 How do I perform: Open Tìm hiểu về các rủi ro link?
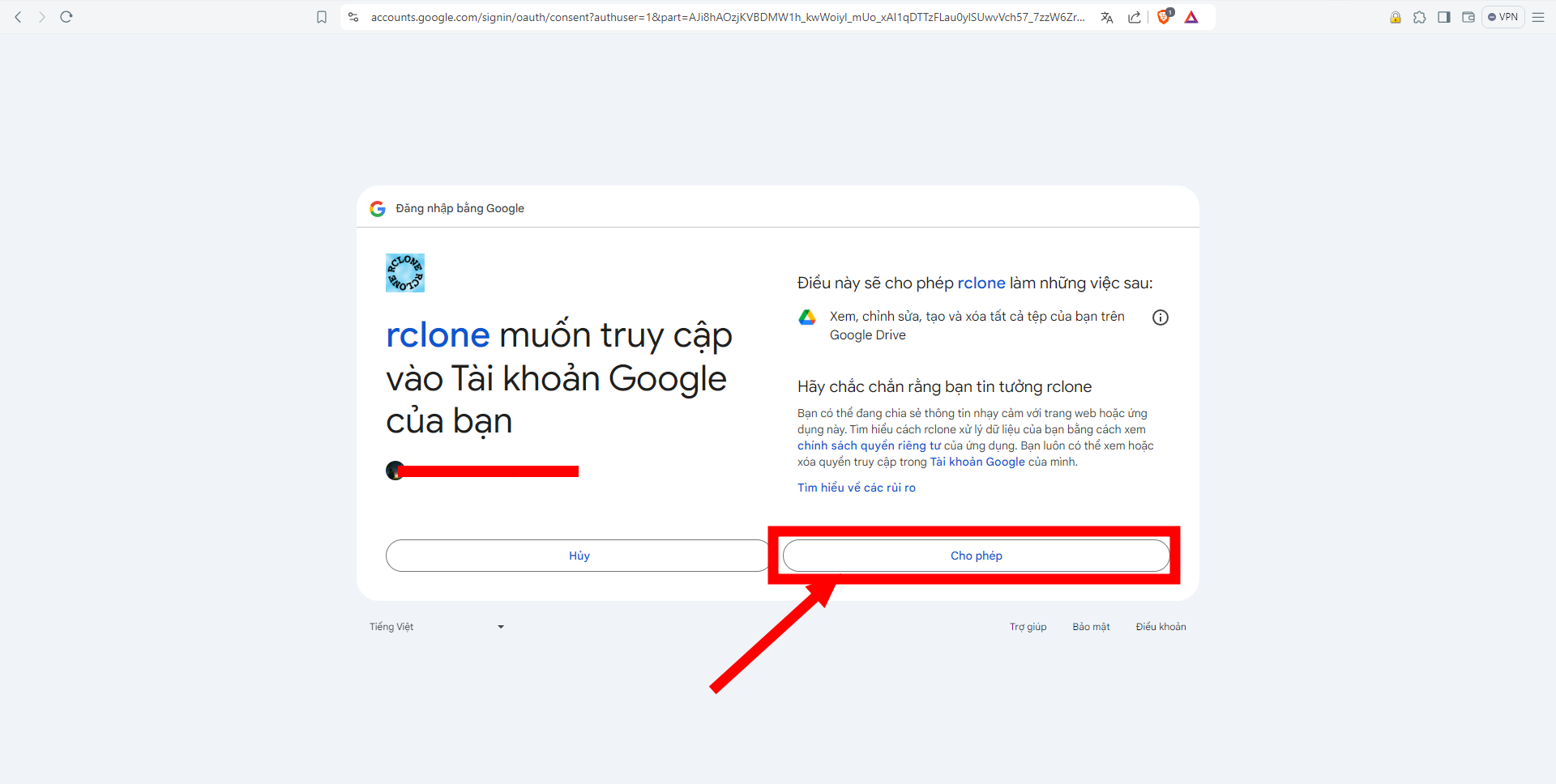[x=857, y=488]
